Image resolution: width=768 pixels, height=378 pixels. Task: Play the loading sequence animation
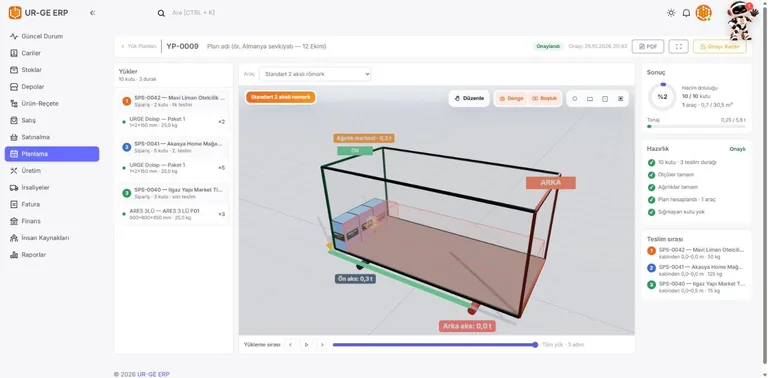pos(306,345)
